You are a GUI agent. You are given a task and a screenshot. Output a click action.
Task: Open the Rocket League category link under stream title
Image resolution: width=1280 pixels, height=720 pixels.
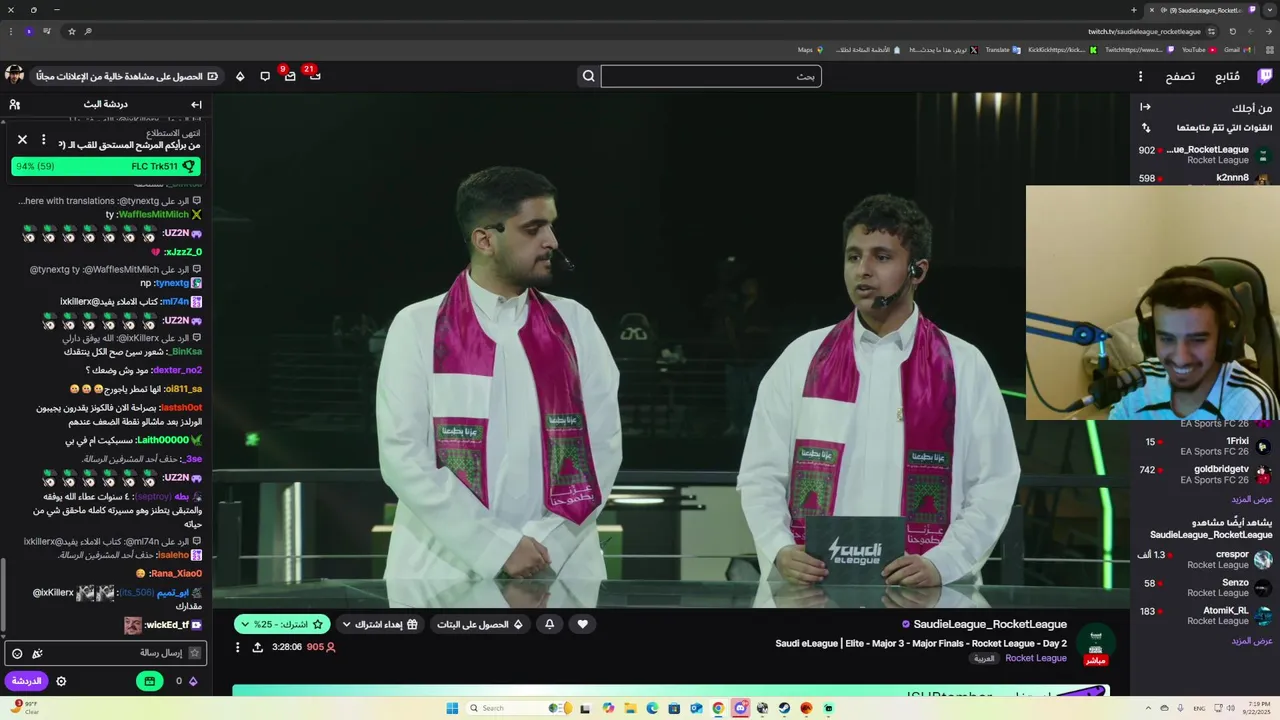pos(1036,658)
